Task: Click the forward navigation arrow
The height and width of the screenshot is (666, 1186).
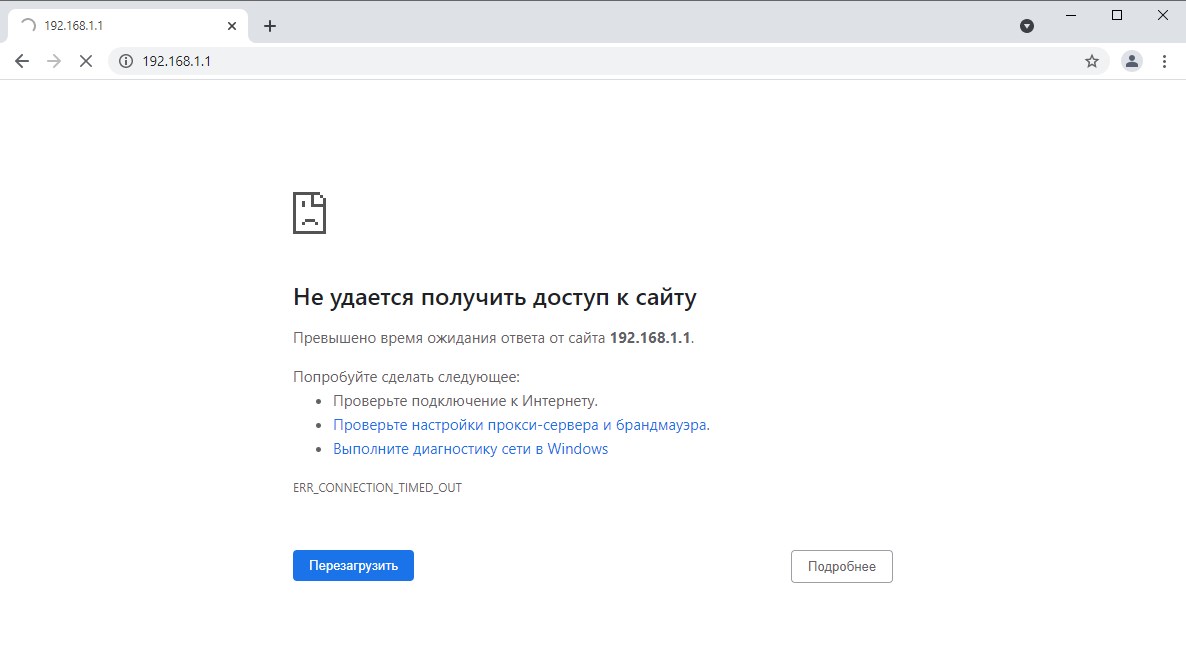Action: (x=54, y=61)
